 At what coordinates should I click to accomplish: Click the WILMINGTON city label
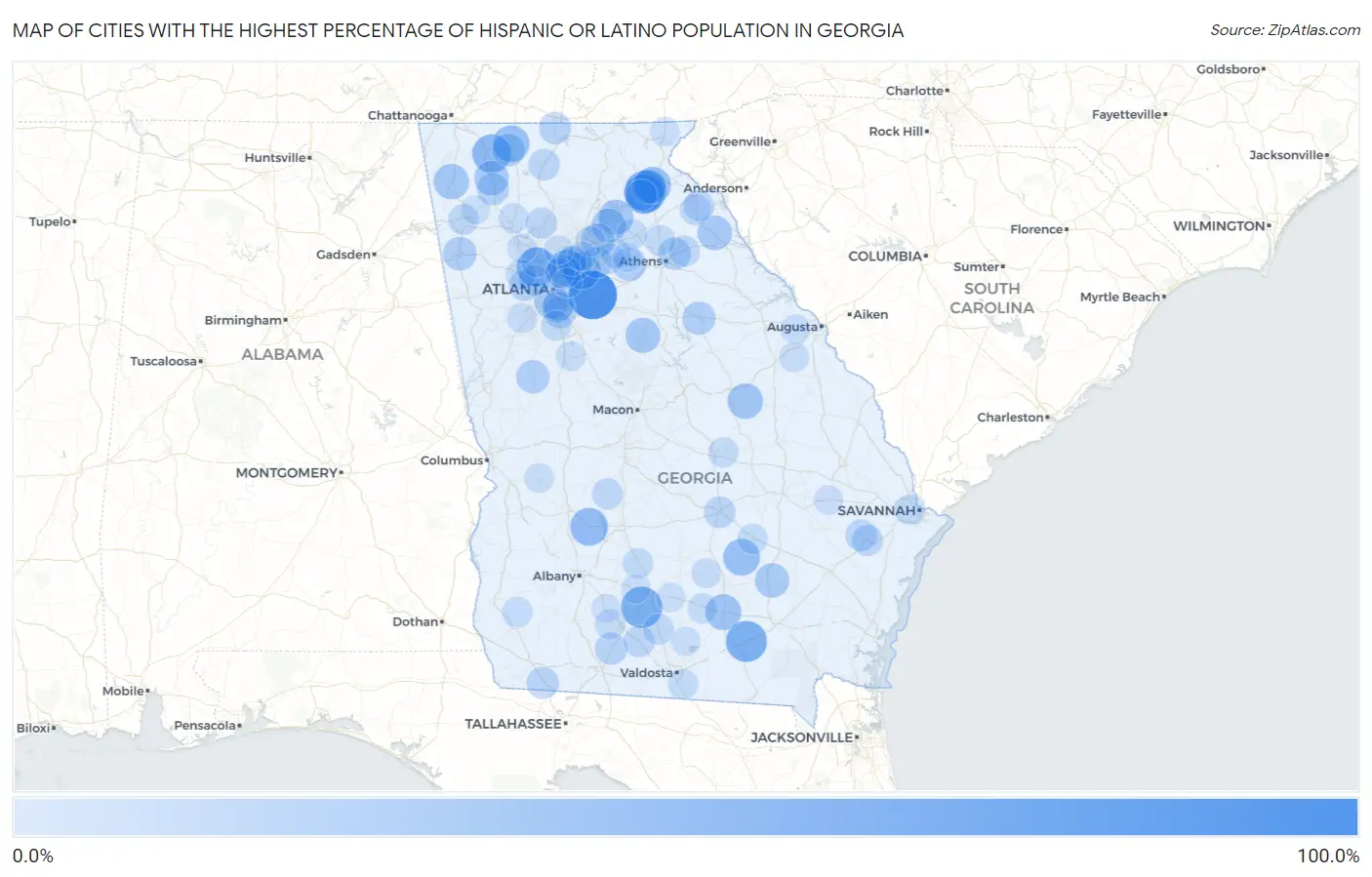tap(1219, 225)
